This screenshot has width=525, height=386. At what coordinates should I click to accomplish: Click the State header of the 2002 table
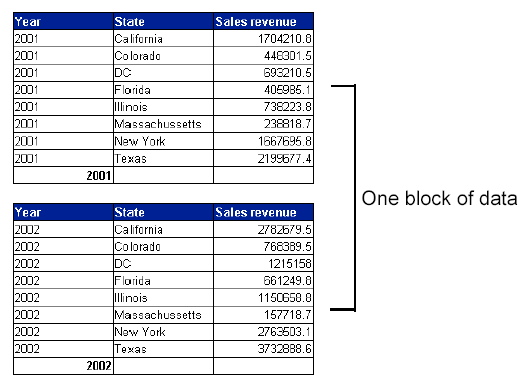(163, 212)
